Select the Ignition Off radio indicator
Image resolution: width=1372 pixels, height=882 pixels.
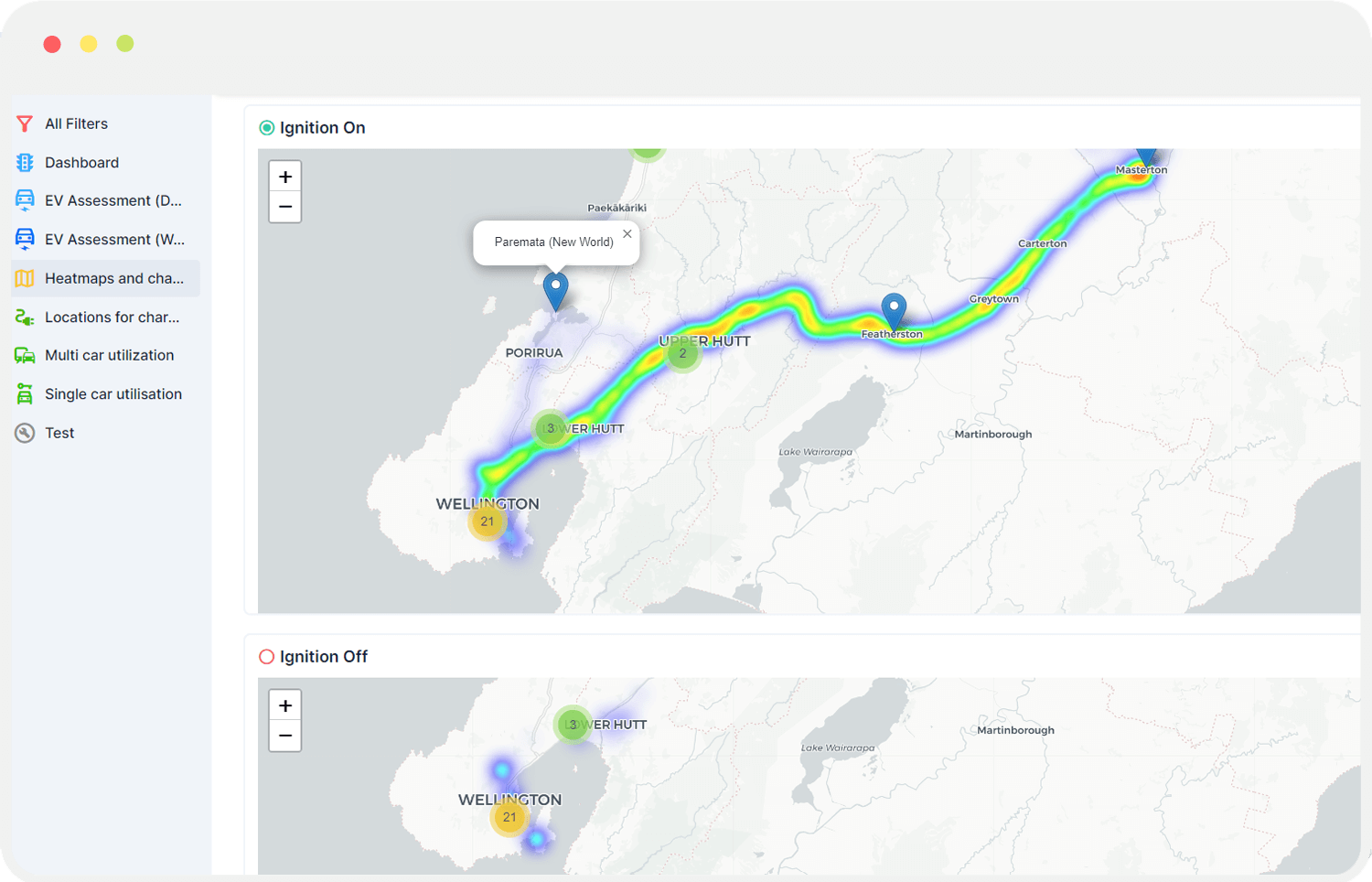click(x=266, y=656)
